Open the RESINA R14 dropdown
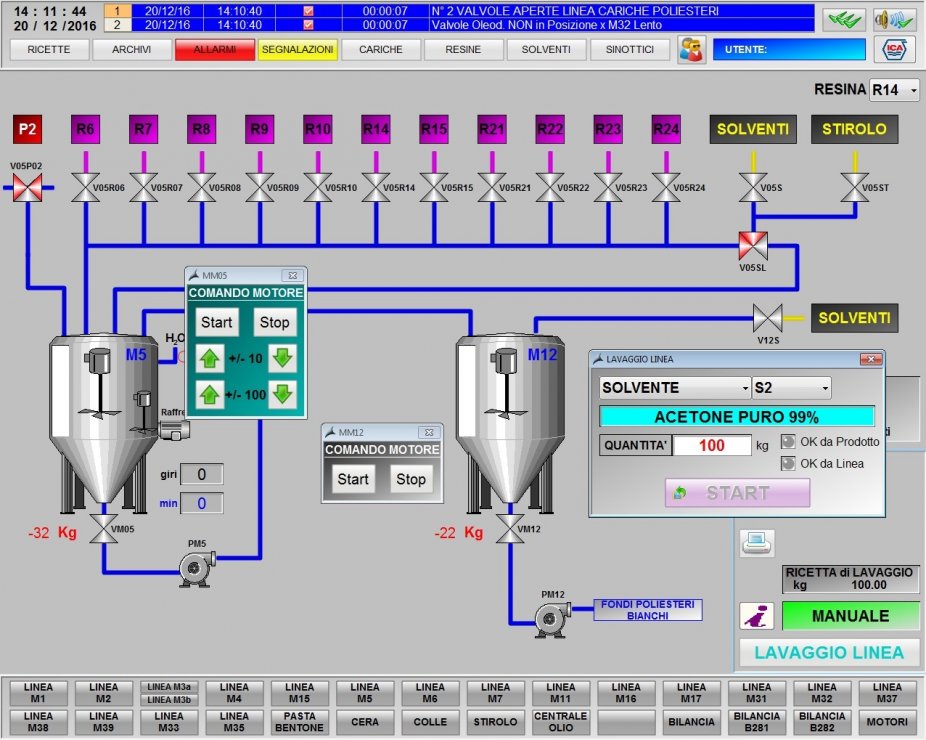 [894, 90]
